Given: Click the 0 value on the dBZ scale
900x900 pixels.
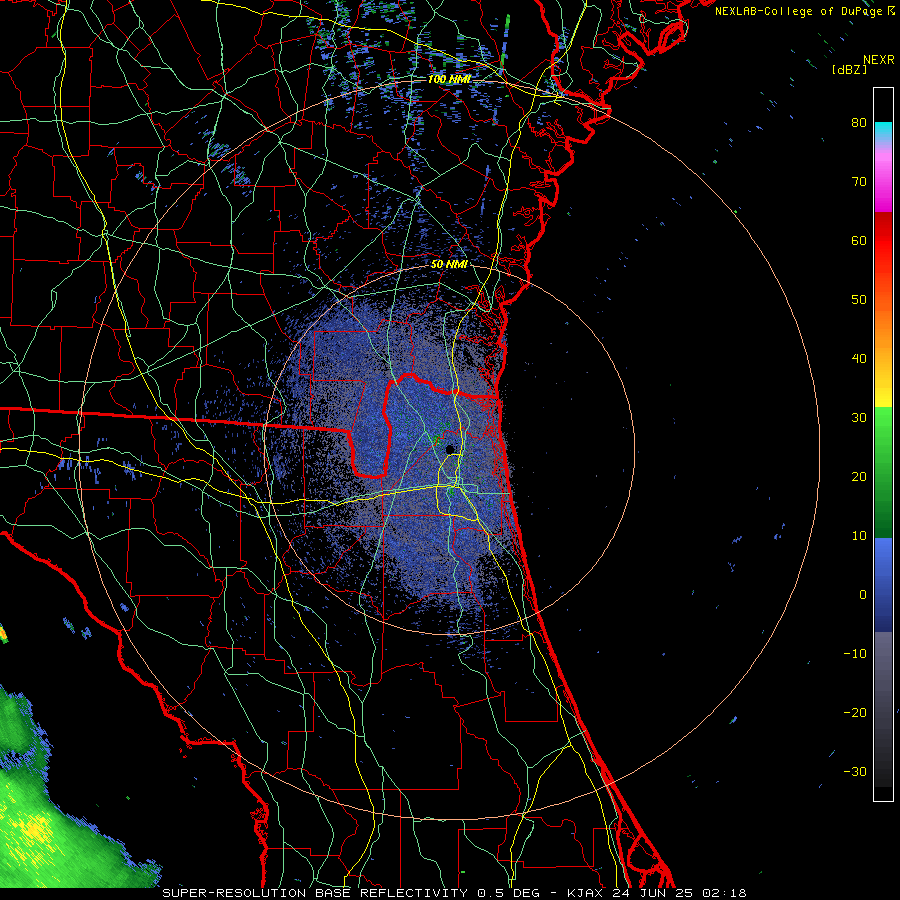Looking at the screenshot, I should (863, 595).
